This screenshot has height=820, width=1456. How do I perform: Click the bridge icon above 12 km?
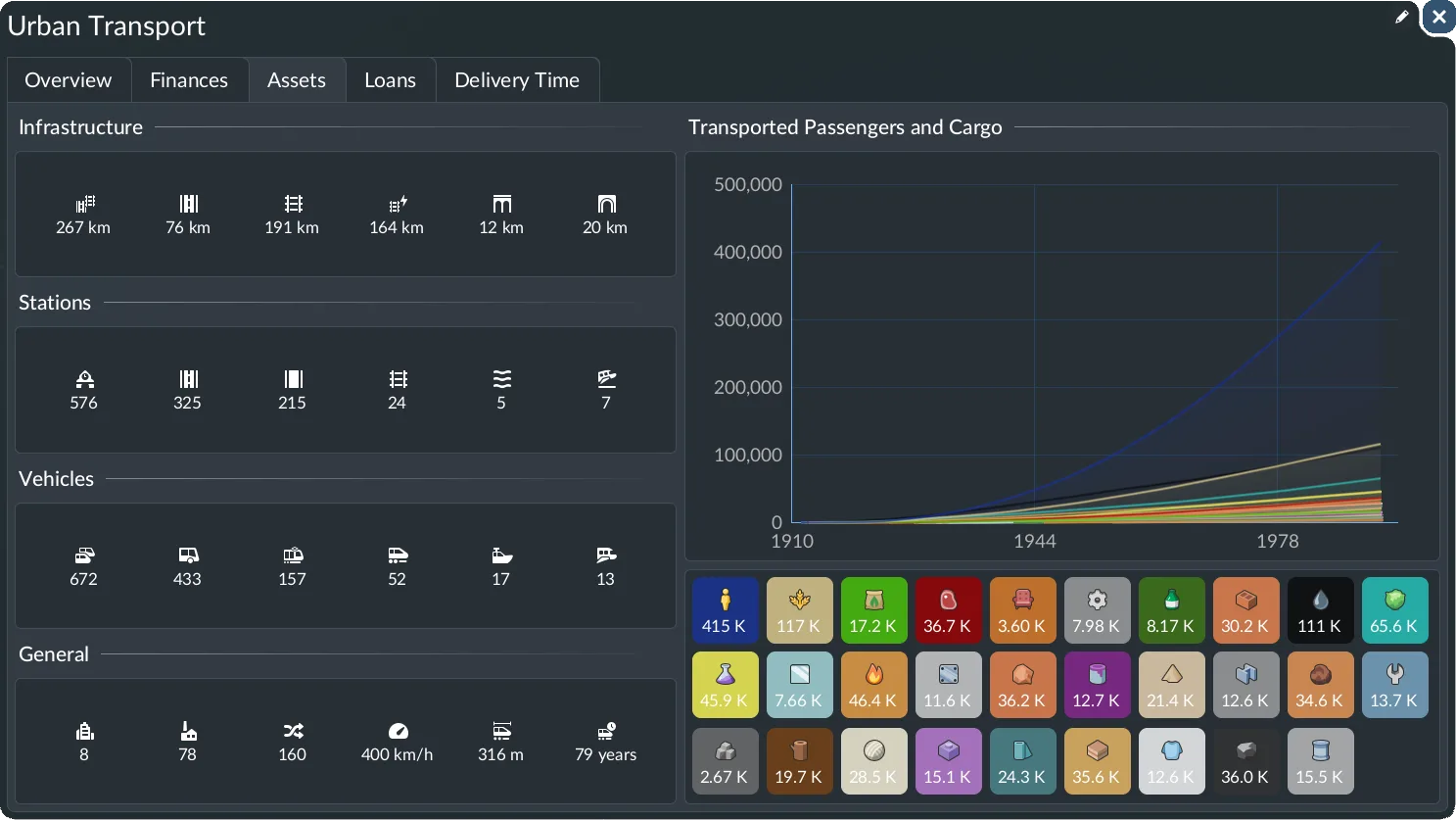pyautogui.click(x=501, y=204)
